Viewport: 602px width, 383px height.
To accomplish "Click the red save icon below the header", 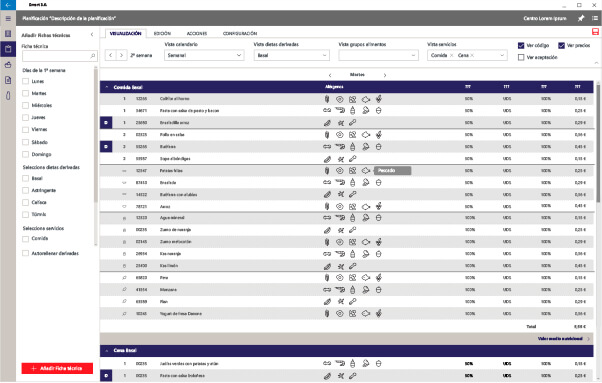I will click(595, 32).
